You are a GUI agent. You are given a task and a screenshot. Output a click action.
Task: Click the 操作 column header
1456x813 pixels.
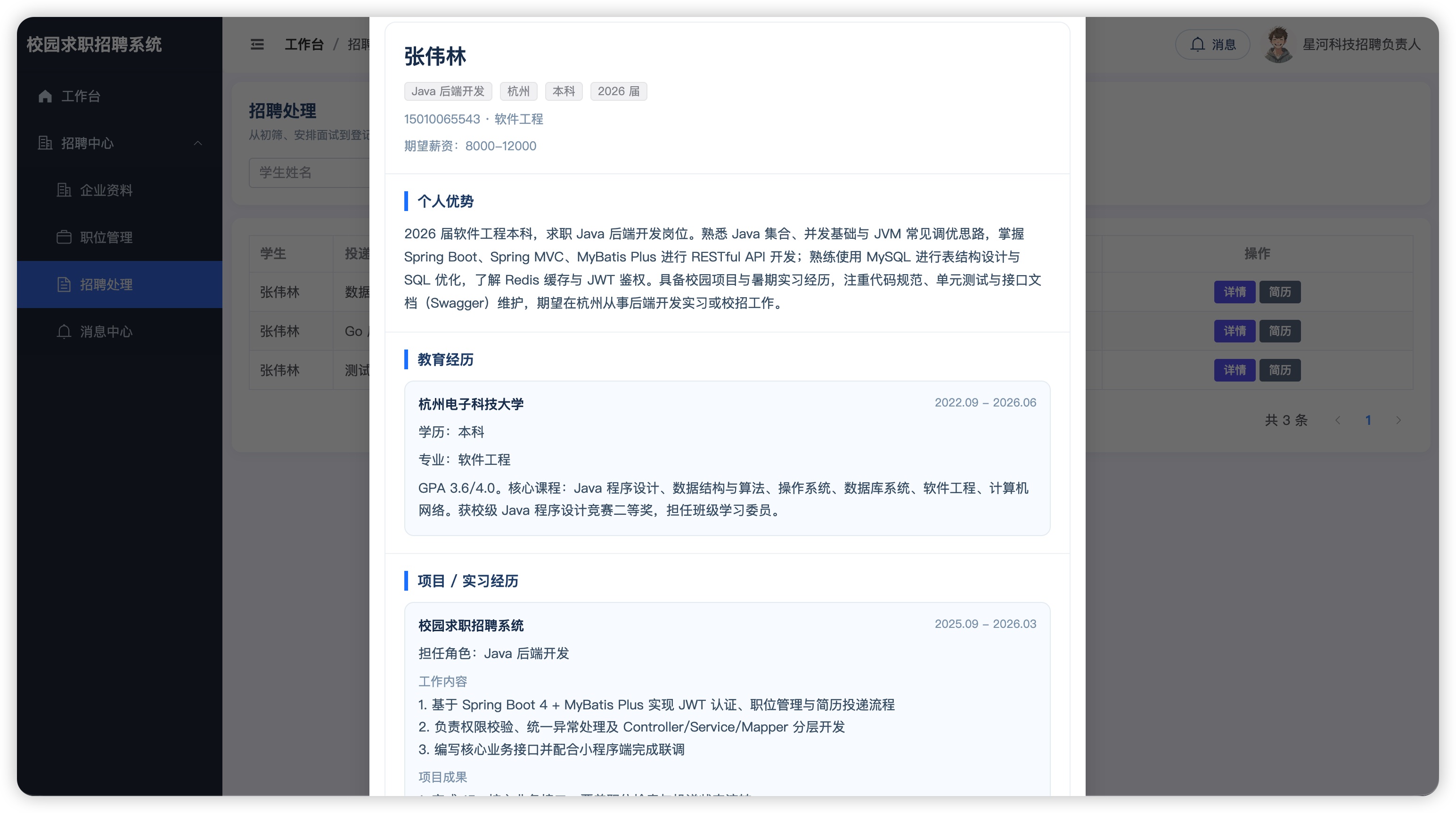1257,254
